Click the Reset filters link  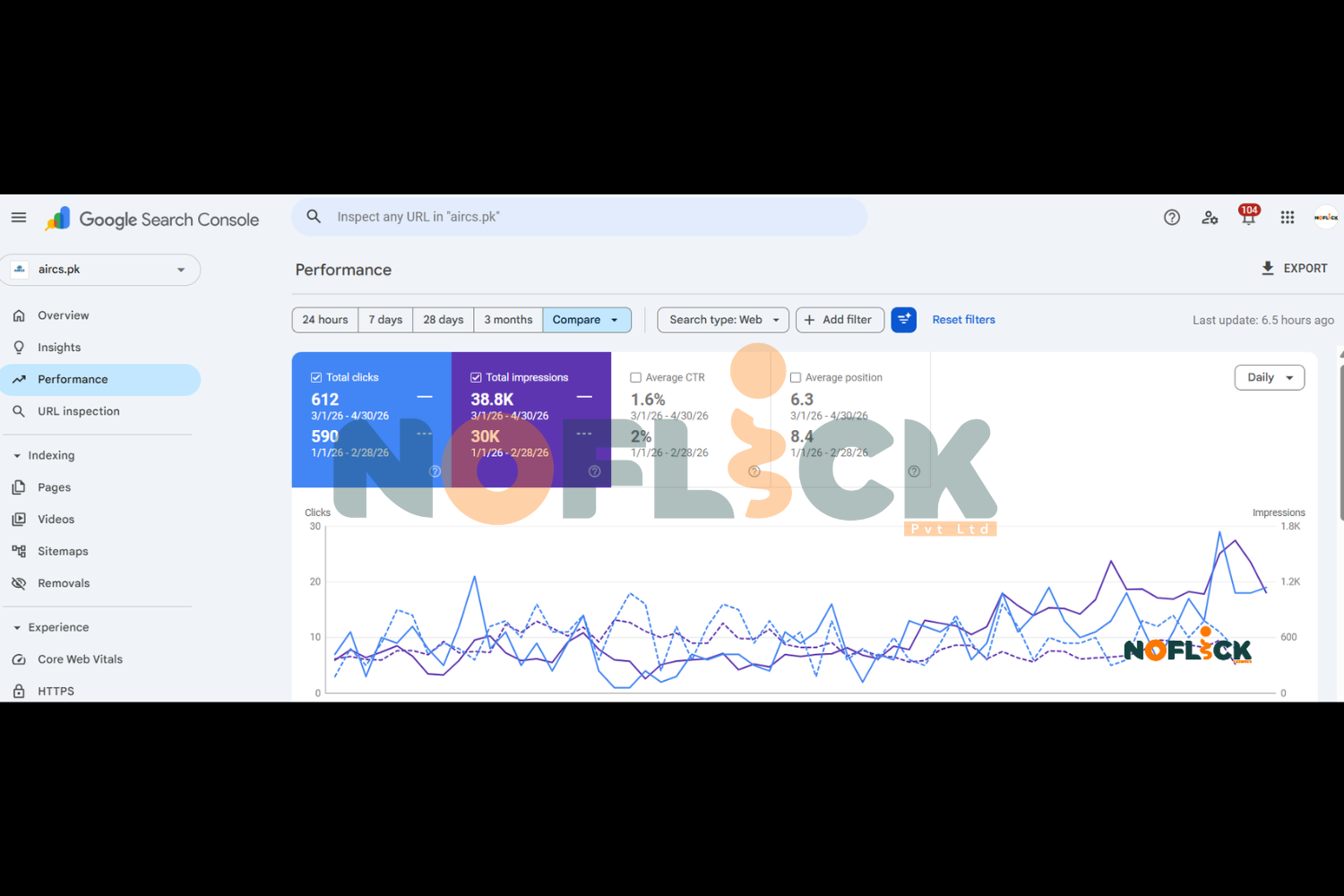click(x=963, y=320)
